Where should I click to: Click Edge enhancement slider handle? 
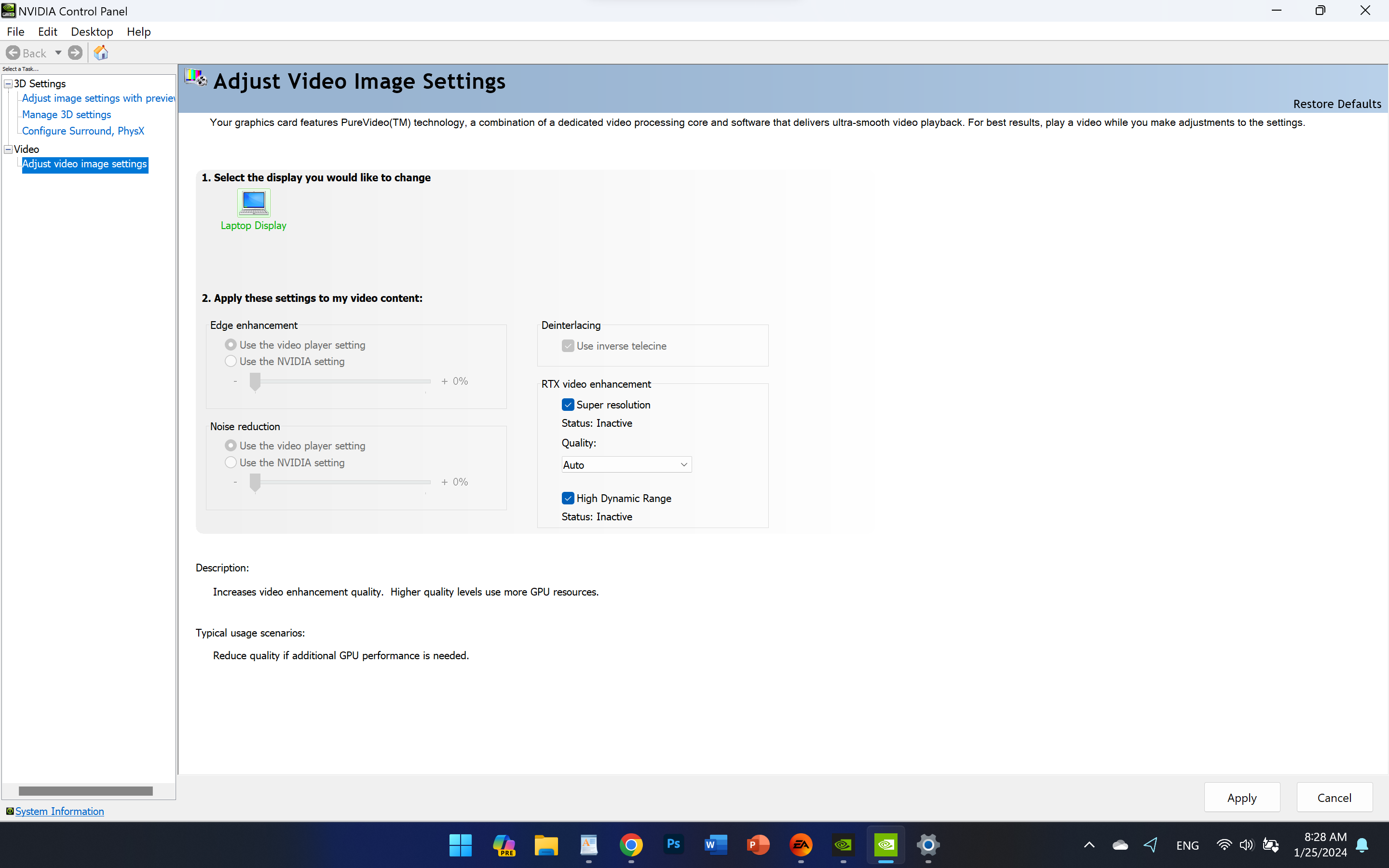tap(255, 381)
